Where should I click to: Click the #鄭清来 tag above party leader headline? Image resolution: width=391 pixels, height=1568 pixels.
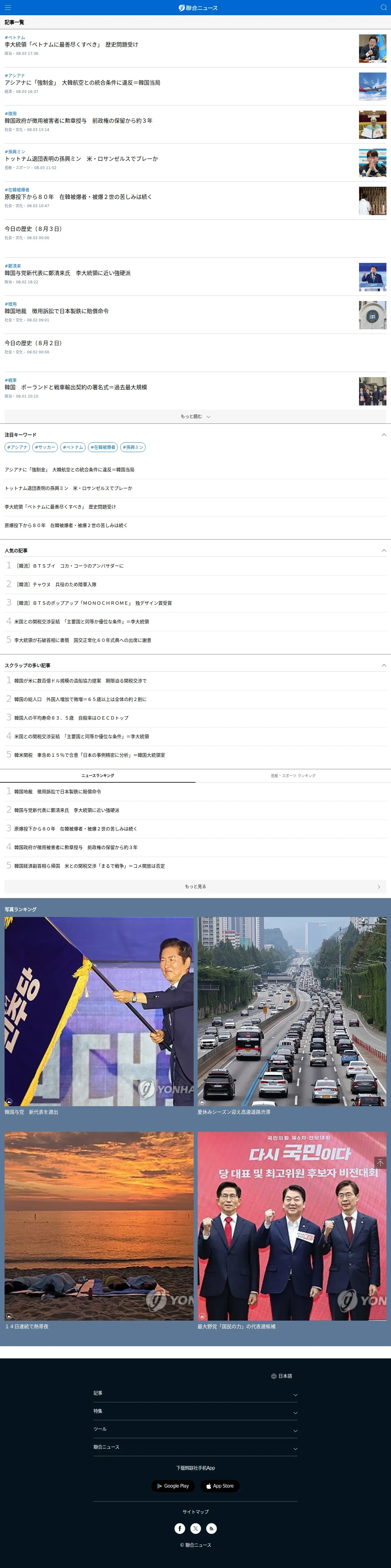[x=13, y=266]
